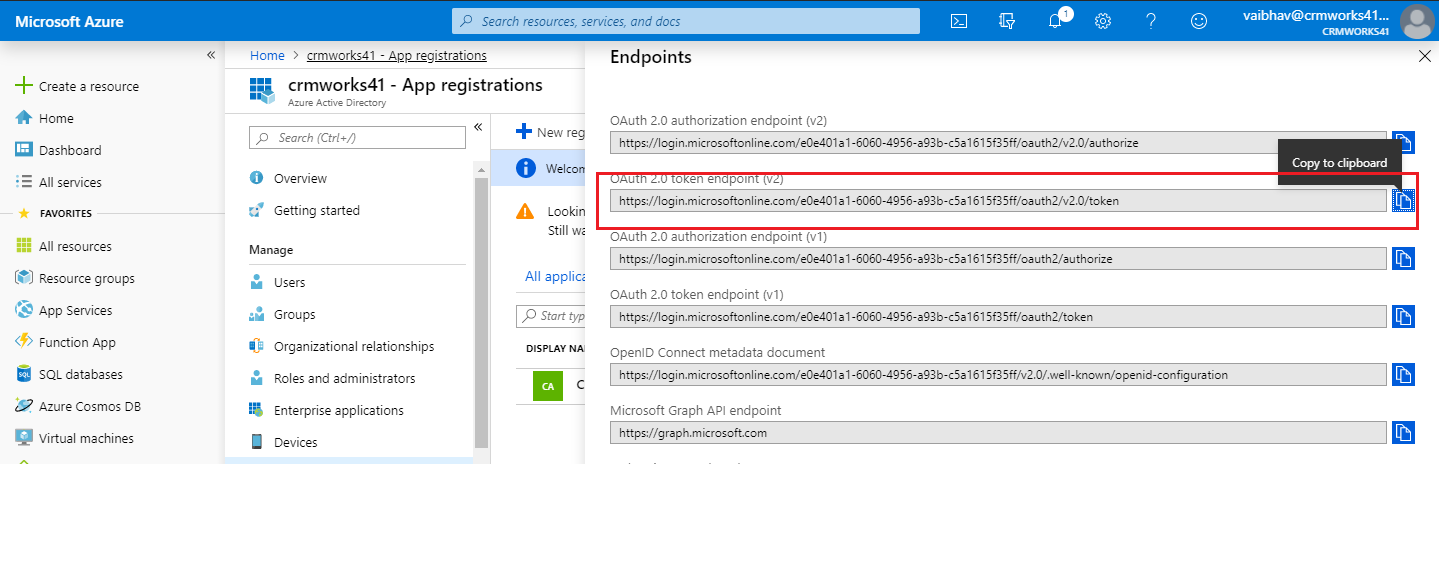Select the OAuth 2.0 authorization endpoint (v1) field

[998, 258]
